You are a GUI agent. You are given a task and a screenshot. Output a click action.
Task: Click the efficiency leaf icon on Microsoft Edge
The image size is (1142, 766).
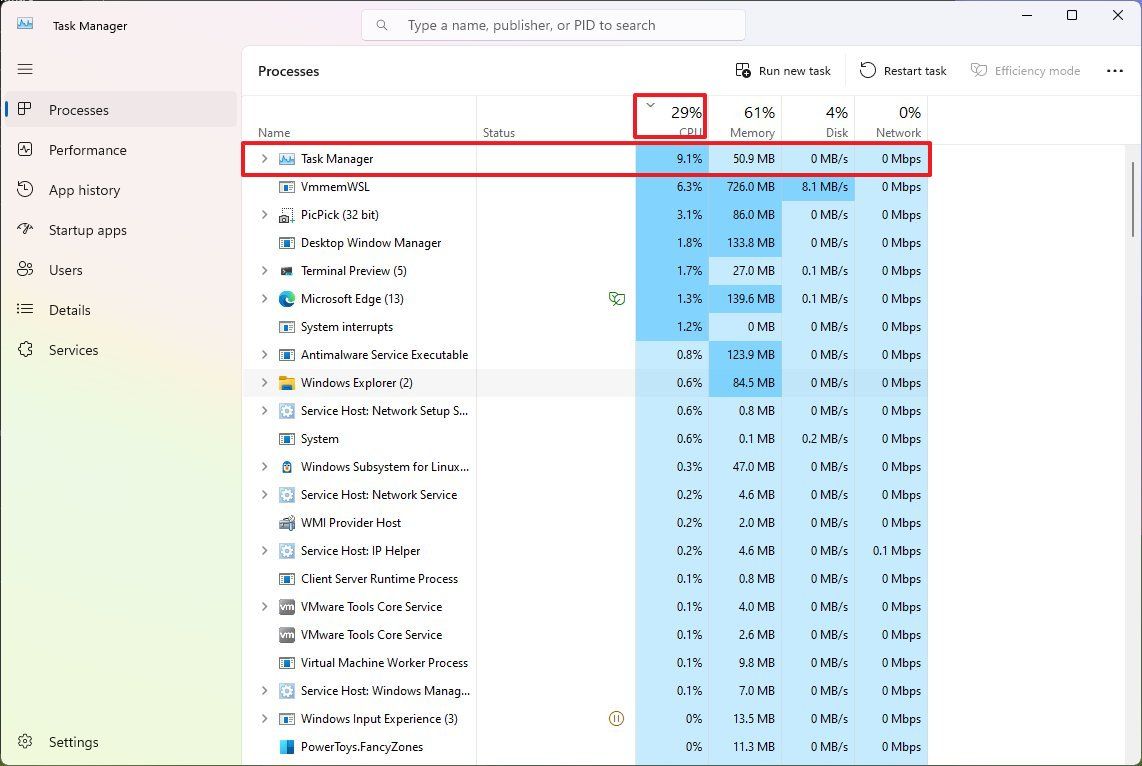click(618, 298)
